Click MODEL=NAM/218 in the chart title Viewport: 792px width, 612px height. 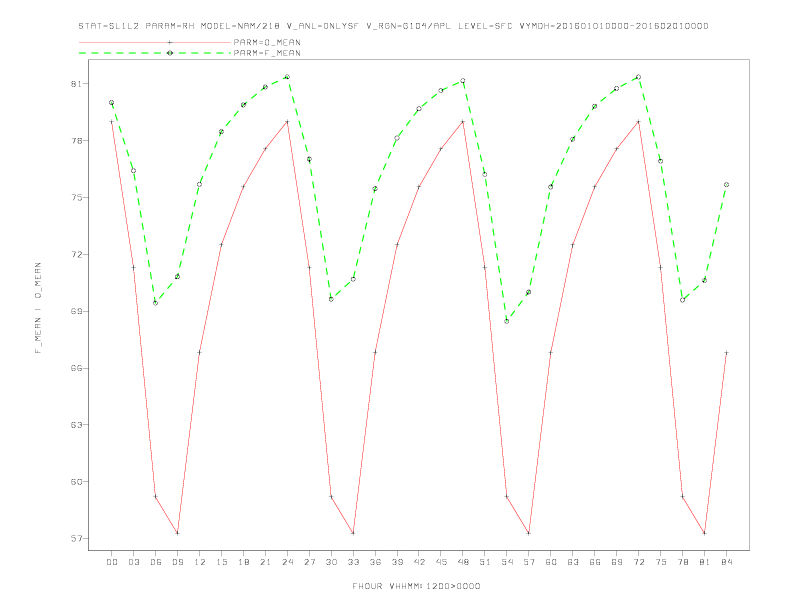click(240, 26)
